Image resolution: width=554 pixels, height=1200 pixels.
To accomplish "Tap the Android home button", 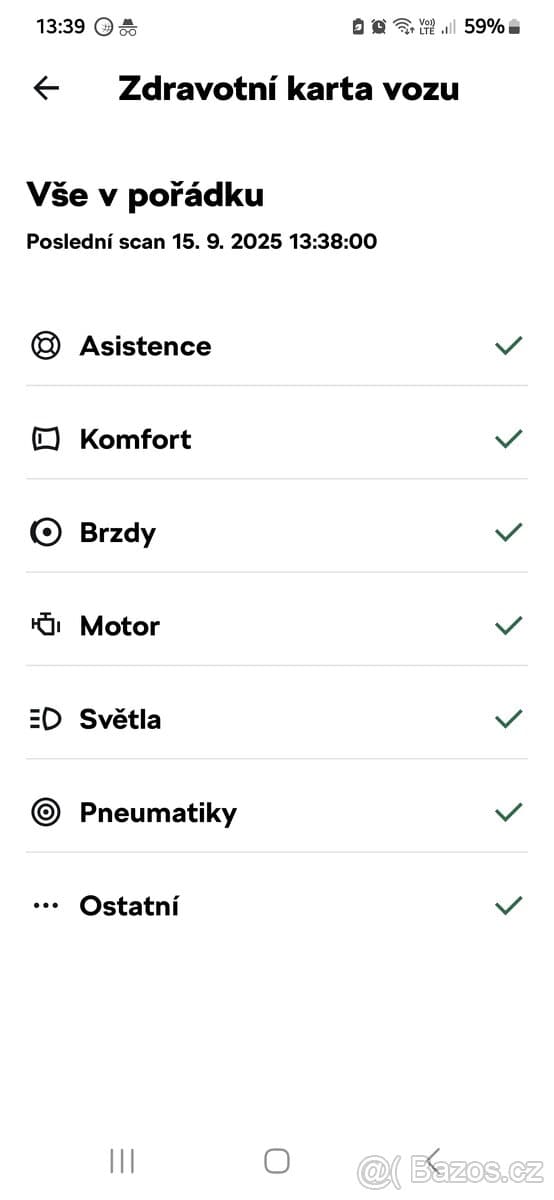I will coord(277,1160).
